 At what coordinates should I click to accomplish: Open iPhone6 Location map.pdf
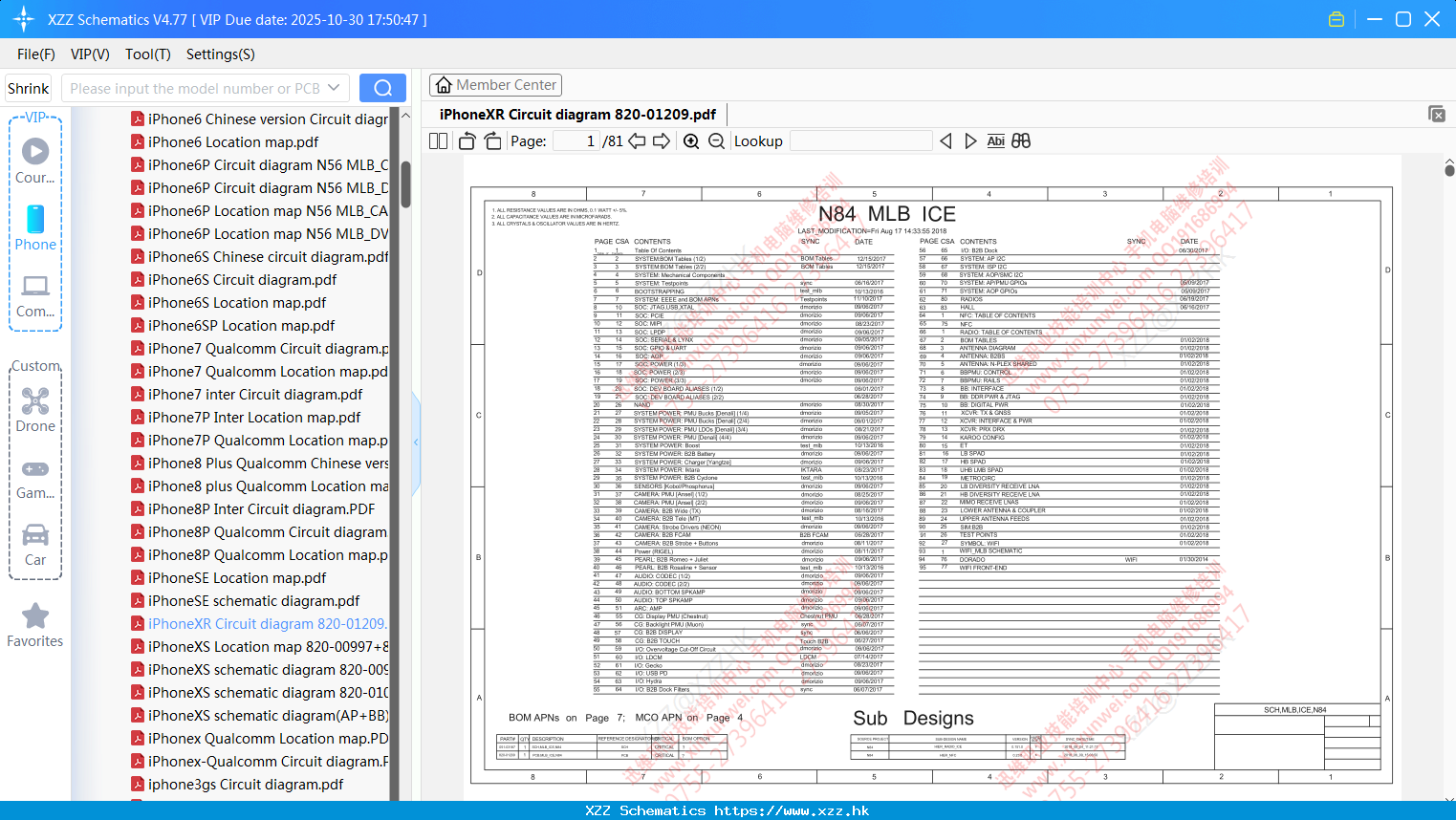click(x=233, y=142)
